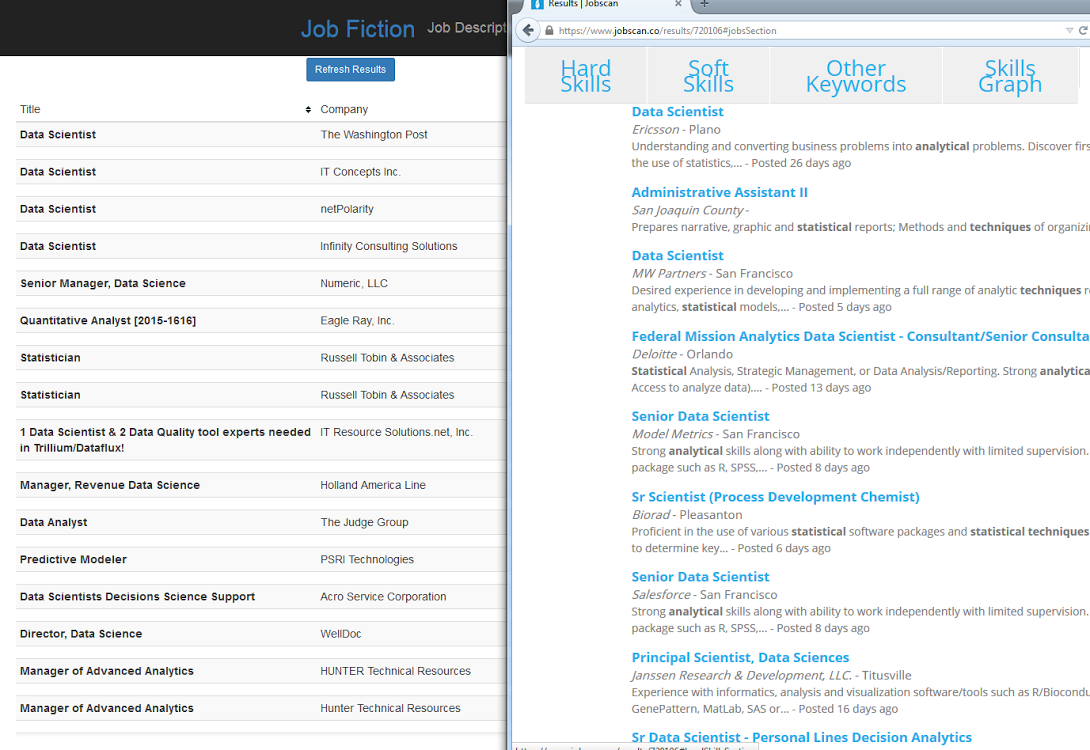Screen dimensions: 1090x750
Task: Open MW Partners Data Scientist link
Action: (677, 256)
